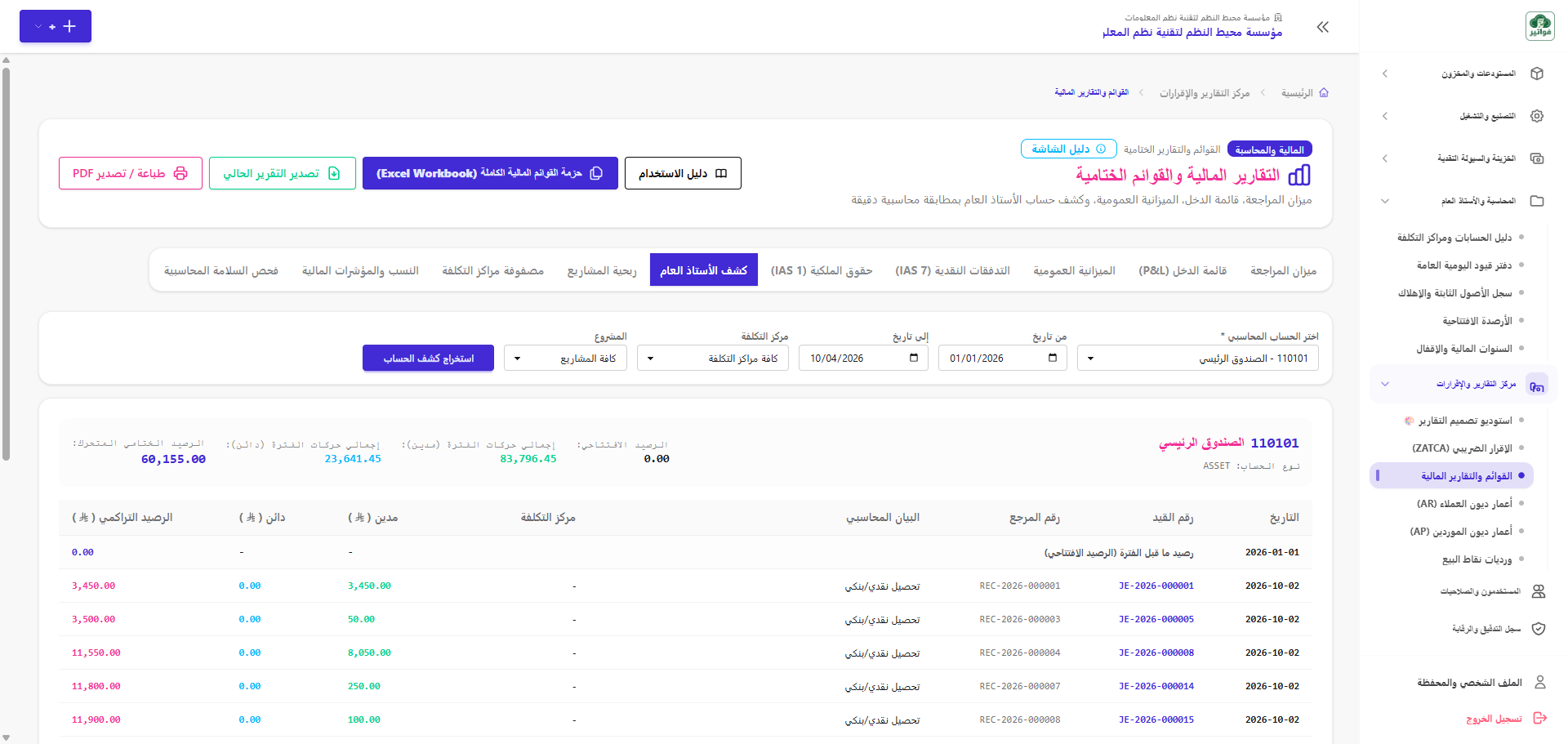Open journal entry JE-2026-000008 link
The width and height of the screenshot is (1568, 744).
1156,653
